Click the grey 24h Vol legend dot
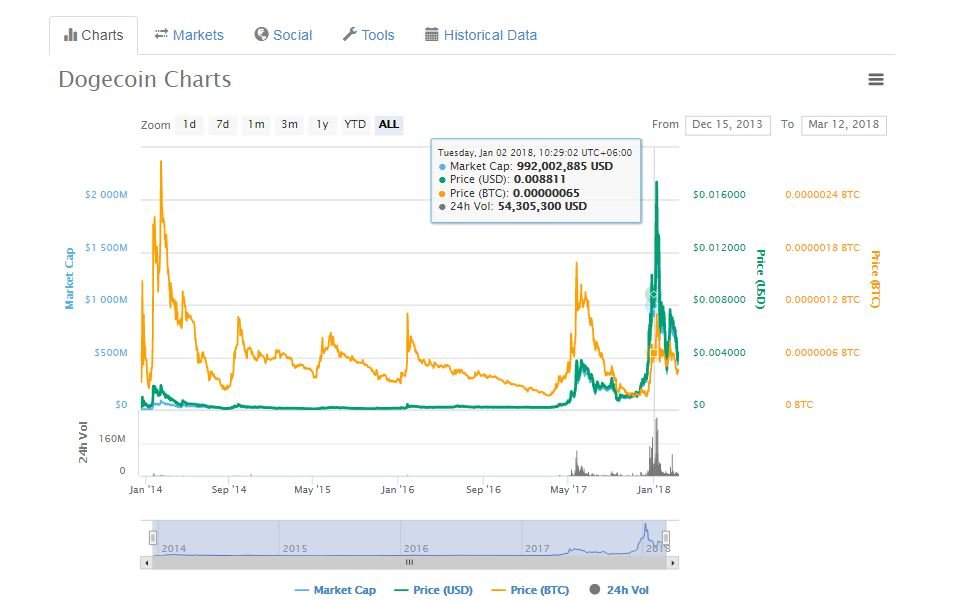The image size is (971, 601). [594, 589]
